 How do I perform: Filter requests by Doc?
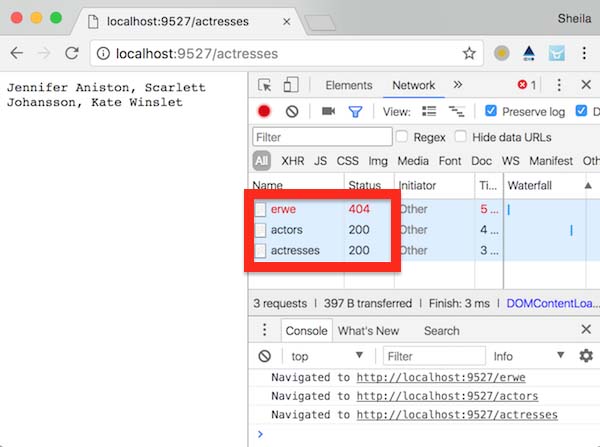click(481, 161)
